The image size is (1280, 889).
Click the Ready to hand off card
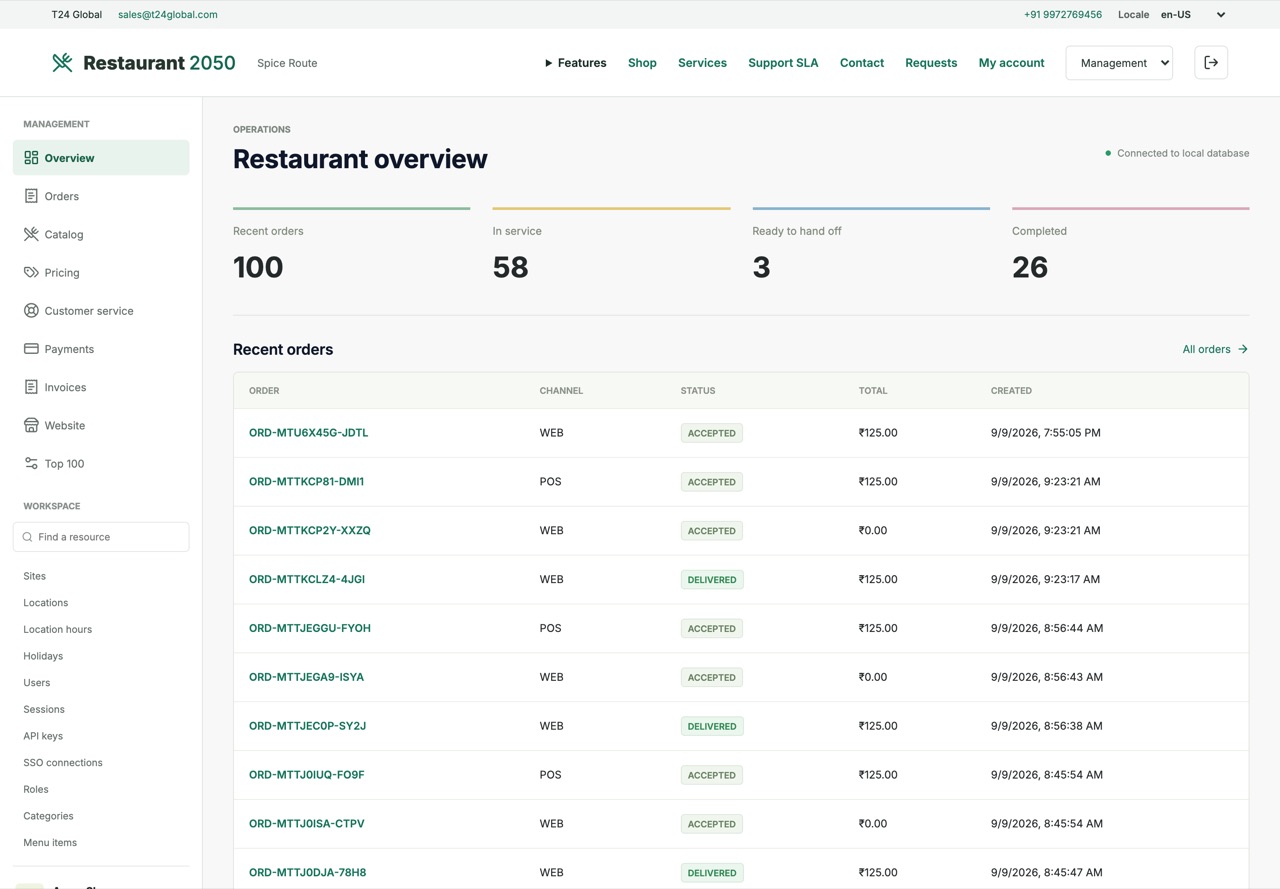(871, 246)
